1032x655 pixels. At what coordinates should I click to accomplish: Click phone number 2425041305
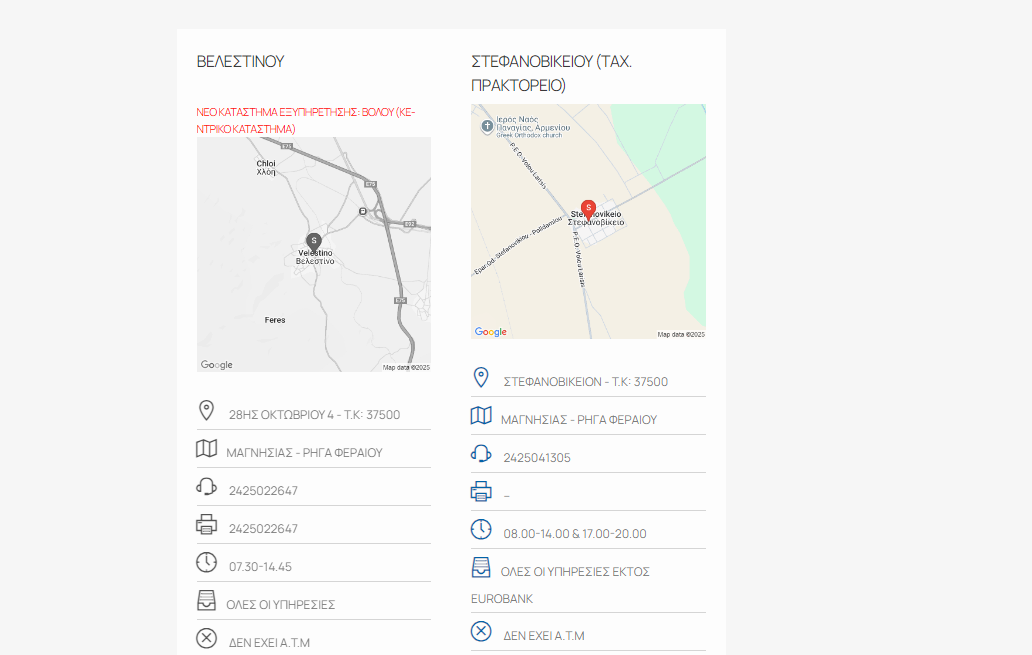point(537,458)
